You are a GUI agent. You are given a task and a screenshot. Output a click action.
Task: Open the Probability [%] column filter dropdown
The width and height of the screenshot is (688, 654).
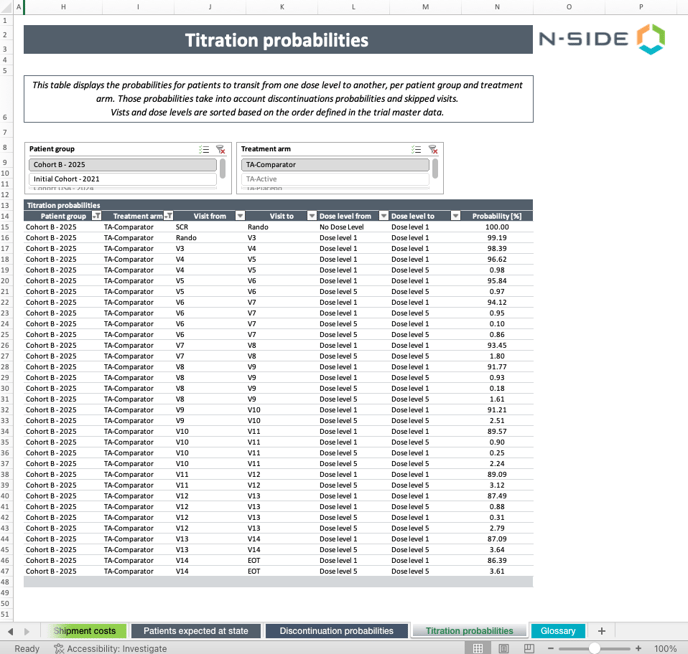click(527, 216)
